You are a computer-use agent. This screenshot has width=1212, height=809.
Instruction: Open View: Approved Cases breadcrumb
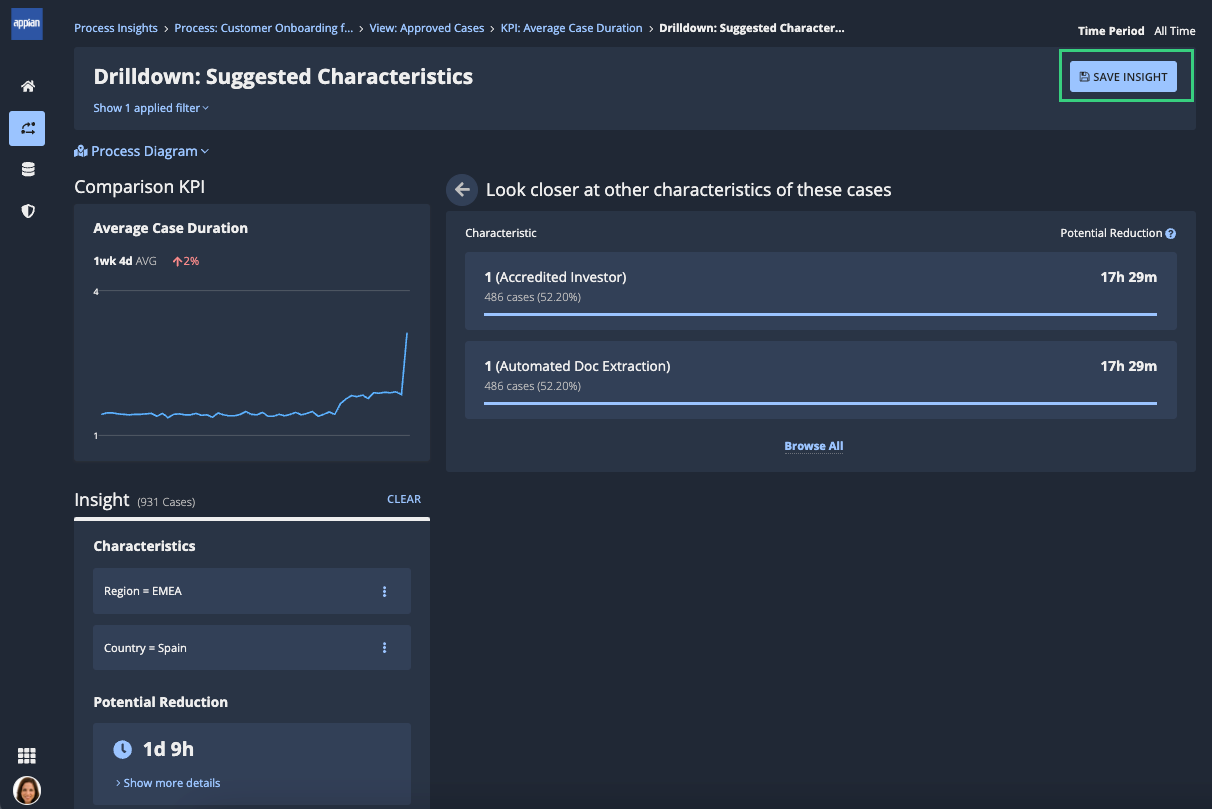[427, 28]
